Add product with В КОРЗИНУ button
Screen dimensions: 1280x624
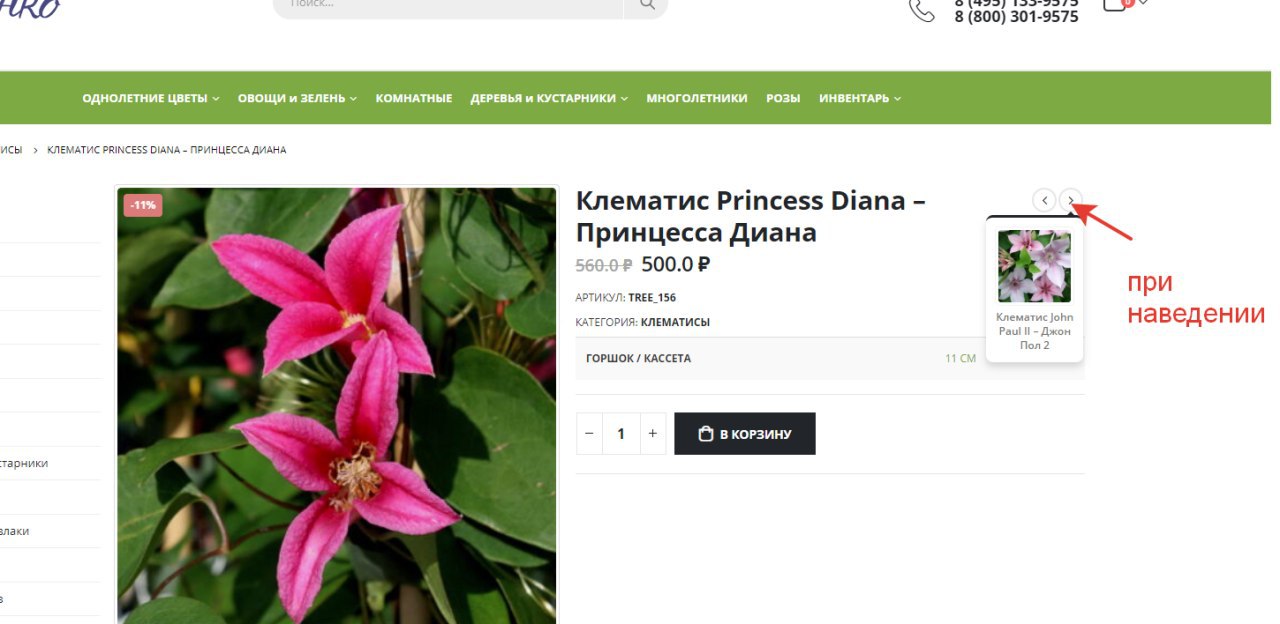pyautogui.click(x=745, y=434)
